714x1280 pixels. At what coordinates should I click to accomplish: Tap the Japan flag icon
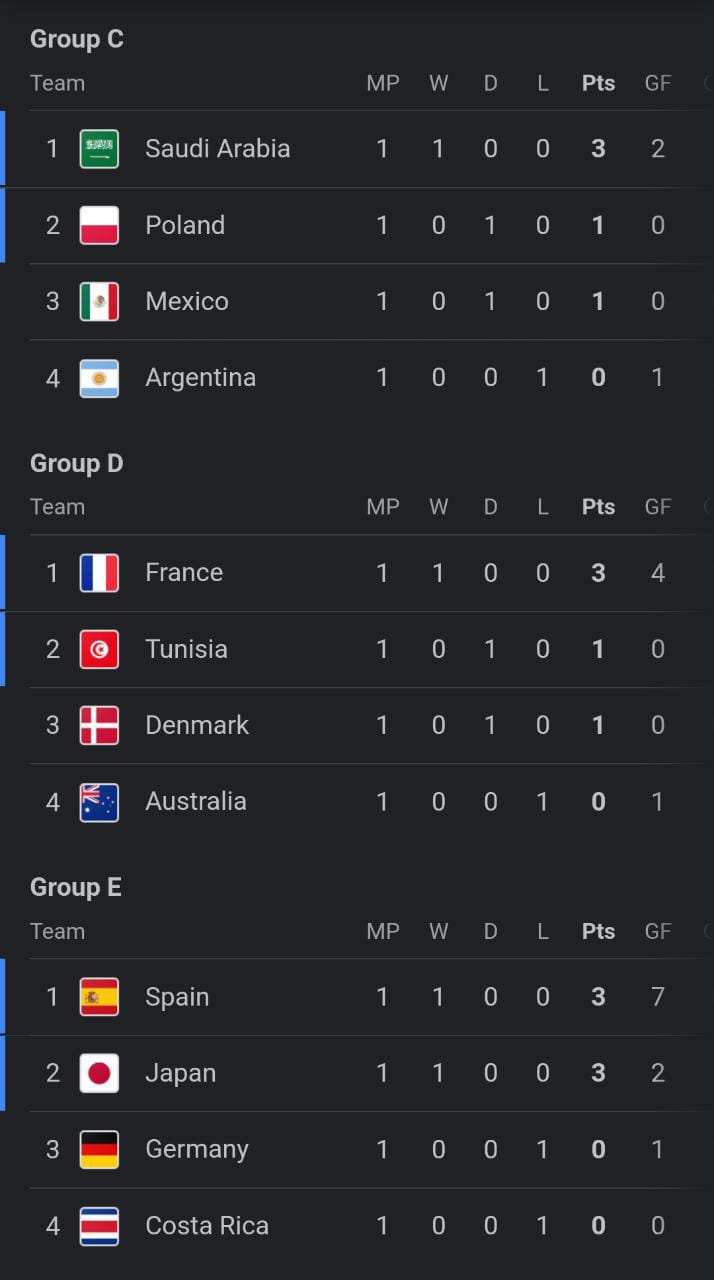pos(99,1073)
